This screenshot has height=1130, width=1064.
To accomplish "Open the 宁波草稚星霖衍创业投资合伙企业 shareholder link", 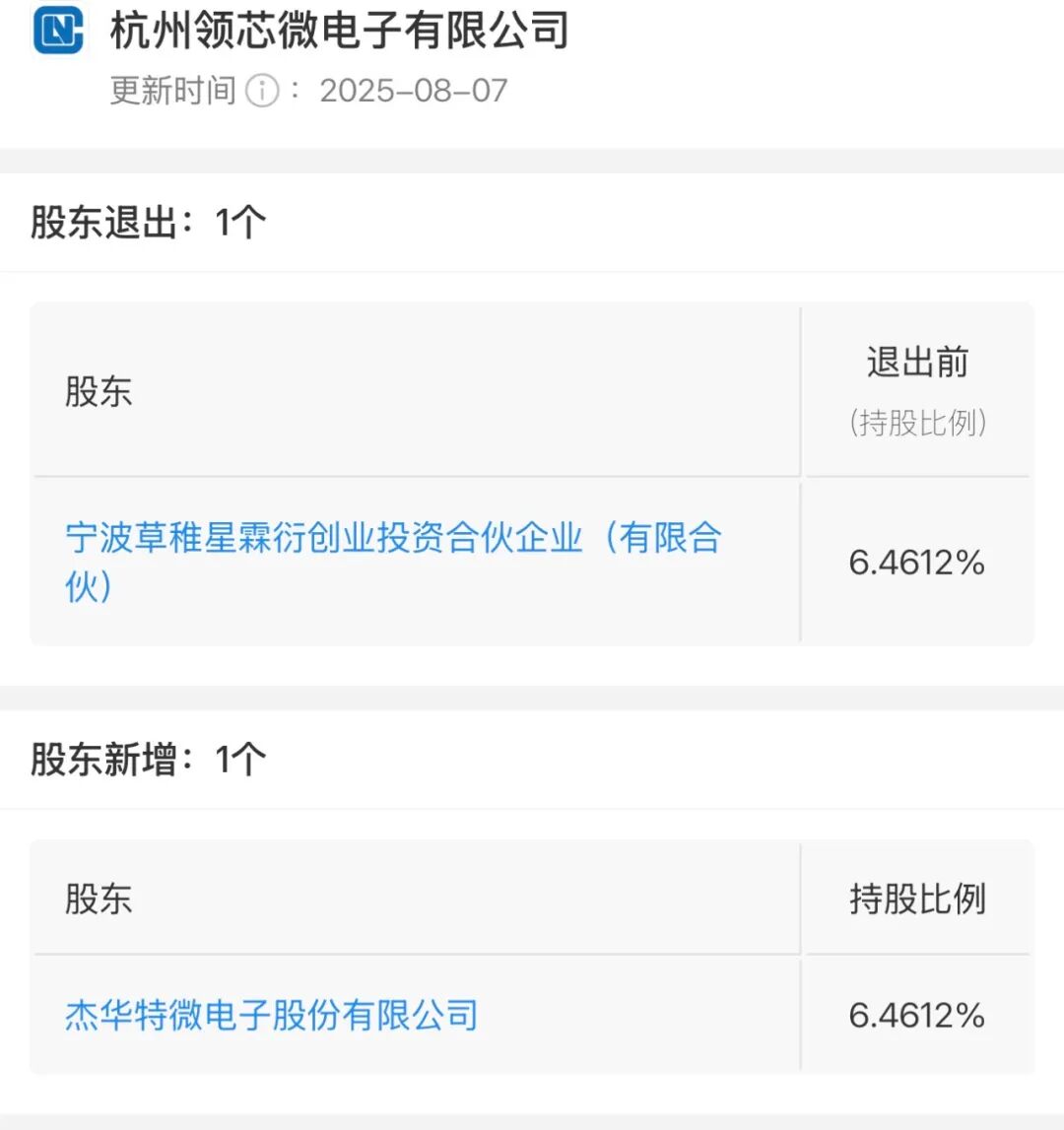I will click(x=393, y=538).
